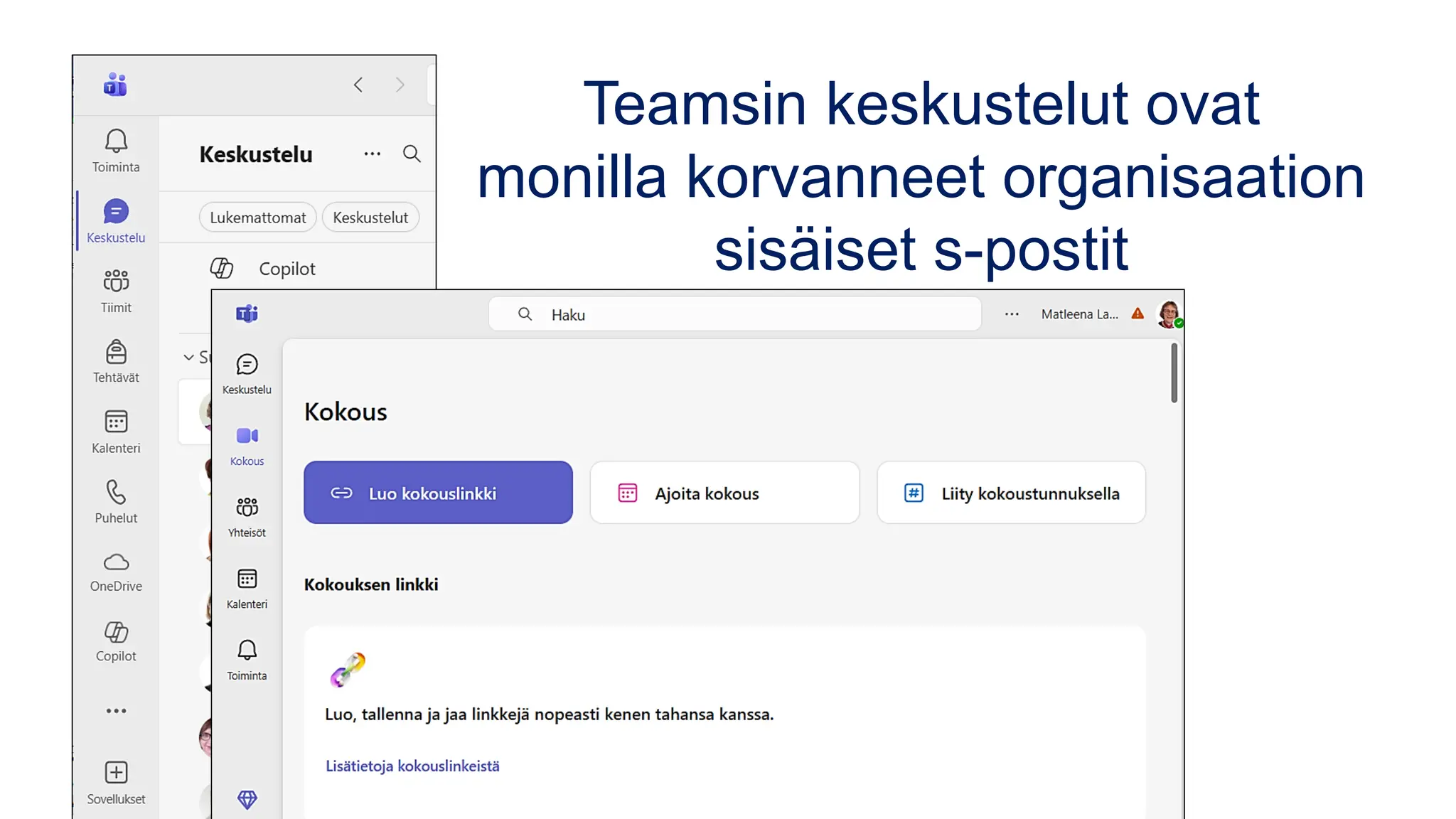
Task: Open front window settings ellipsis menu
Action: click(x=1012, y=314)
